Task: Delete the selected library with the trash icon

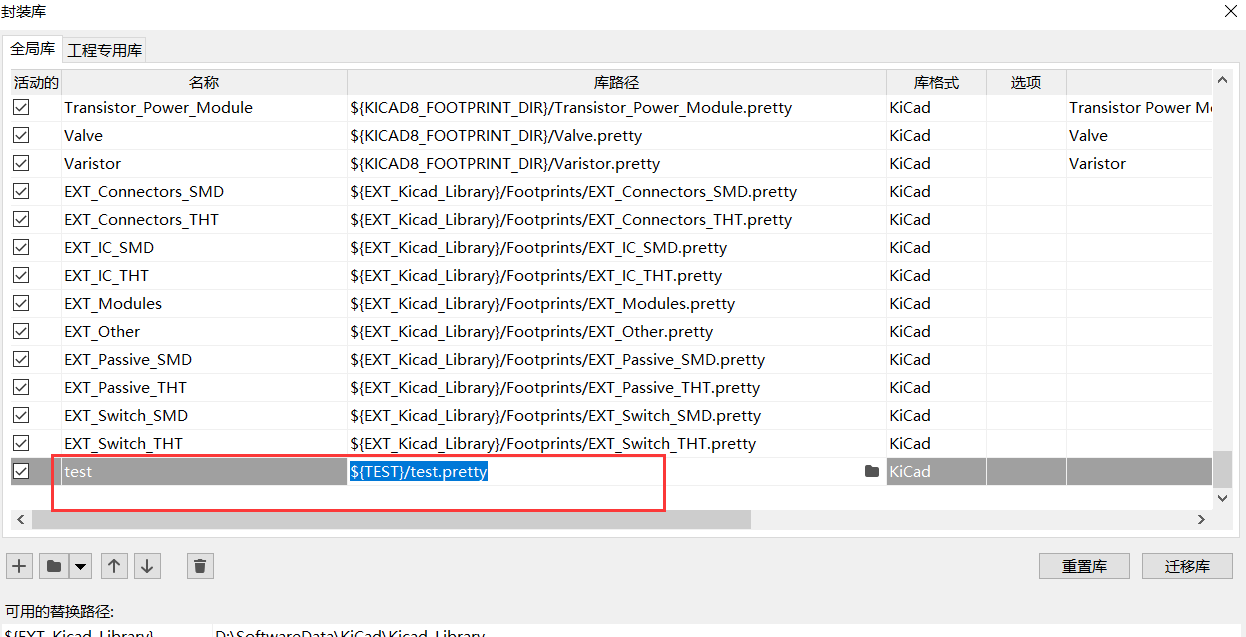Action: [200, 566]
